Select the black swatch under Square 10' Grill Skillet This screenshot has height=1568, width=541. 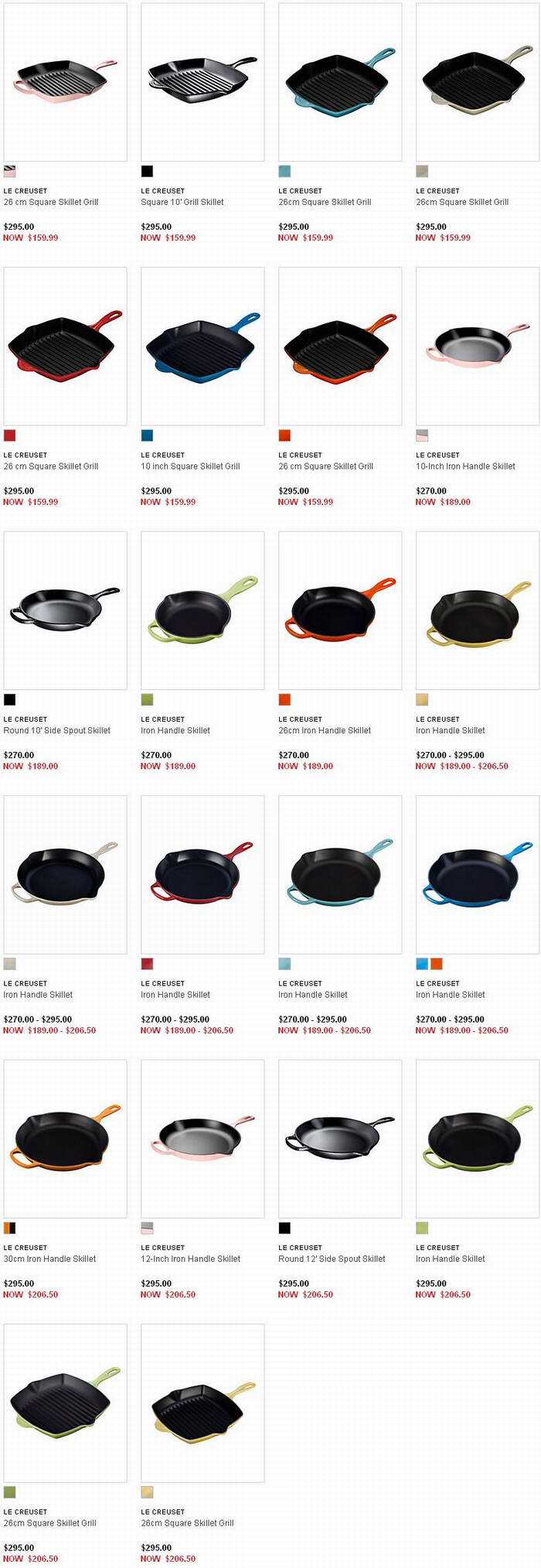pos(147,172)
